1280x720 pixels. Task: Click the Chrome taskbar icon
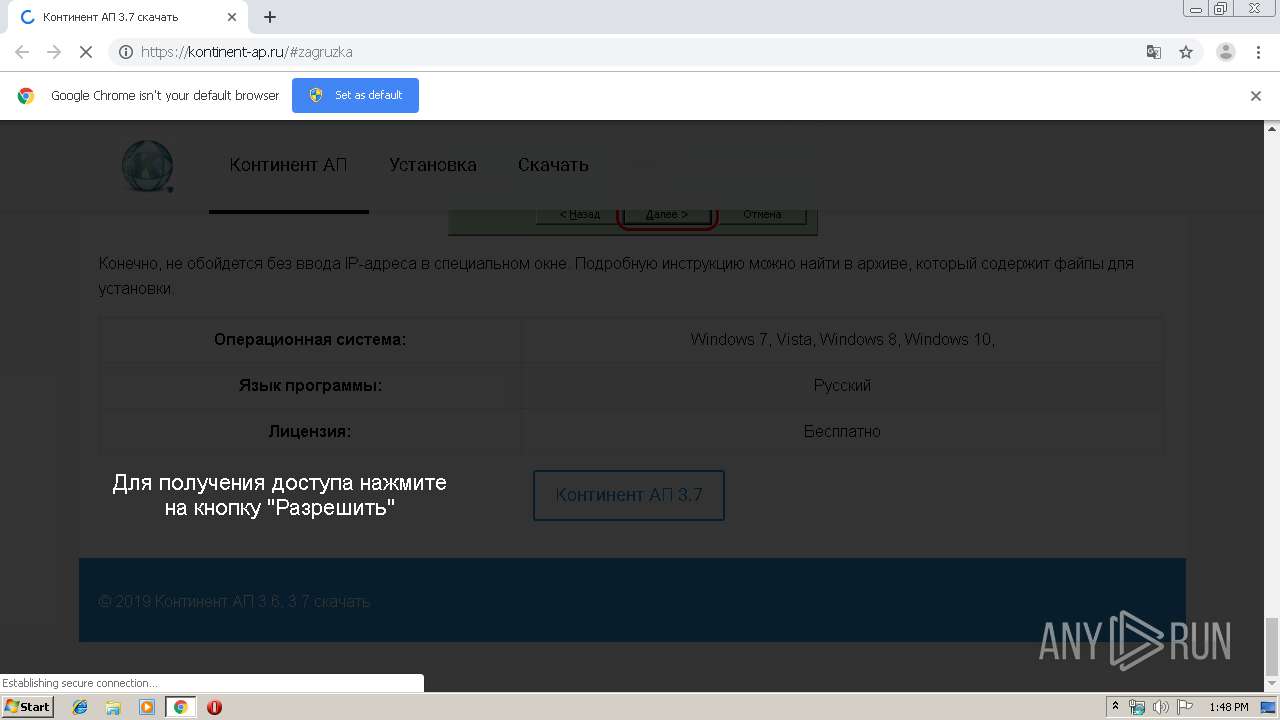click(181, 707)
